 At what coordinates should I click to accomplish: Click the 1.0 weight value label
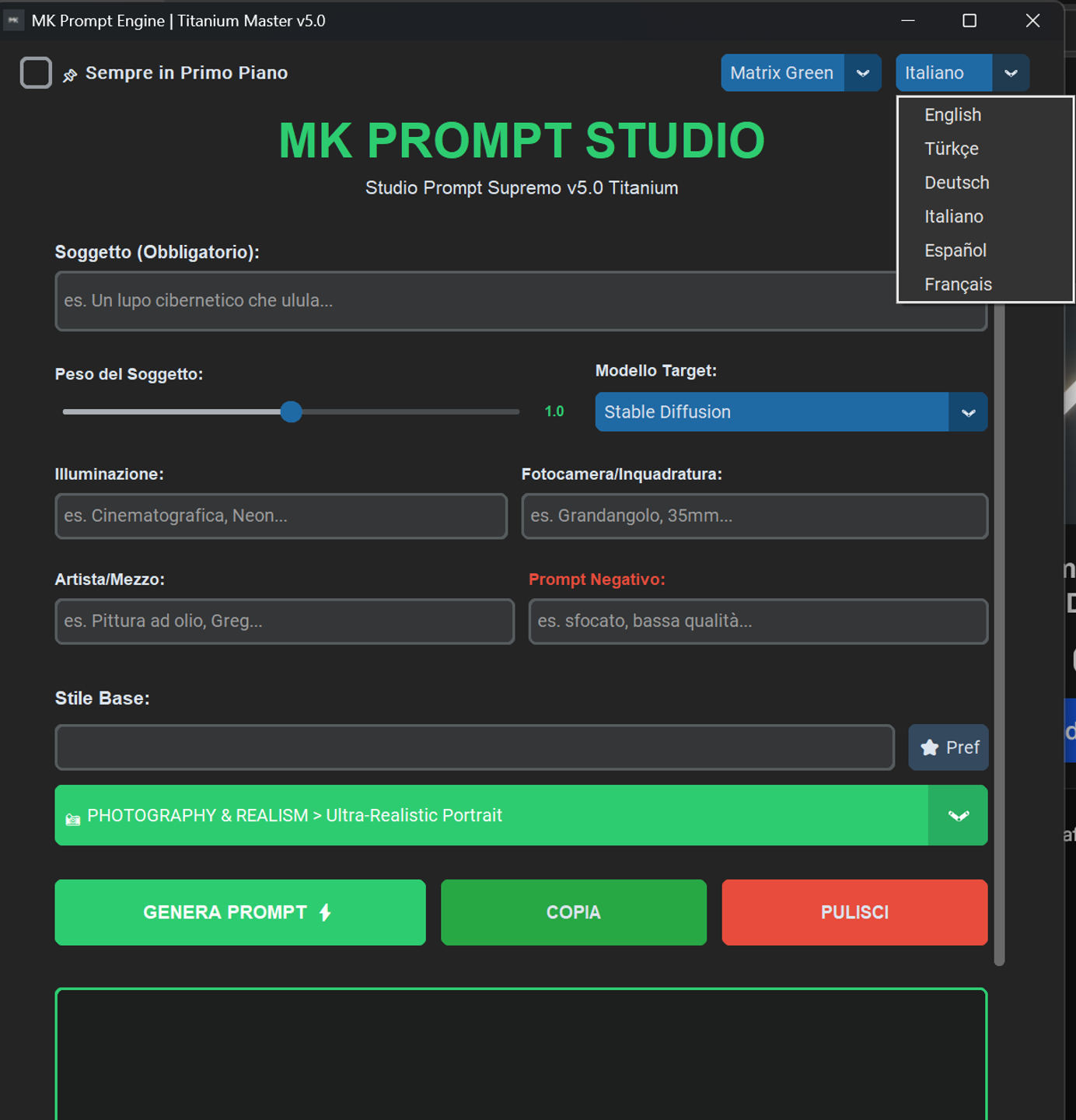554,411
